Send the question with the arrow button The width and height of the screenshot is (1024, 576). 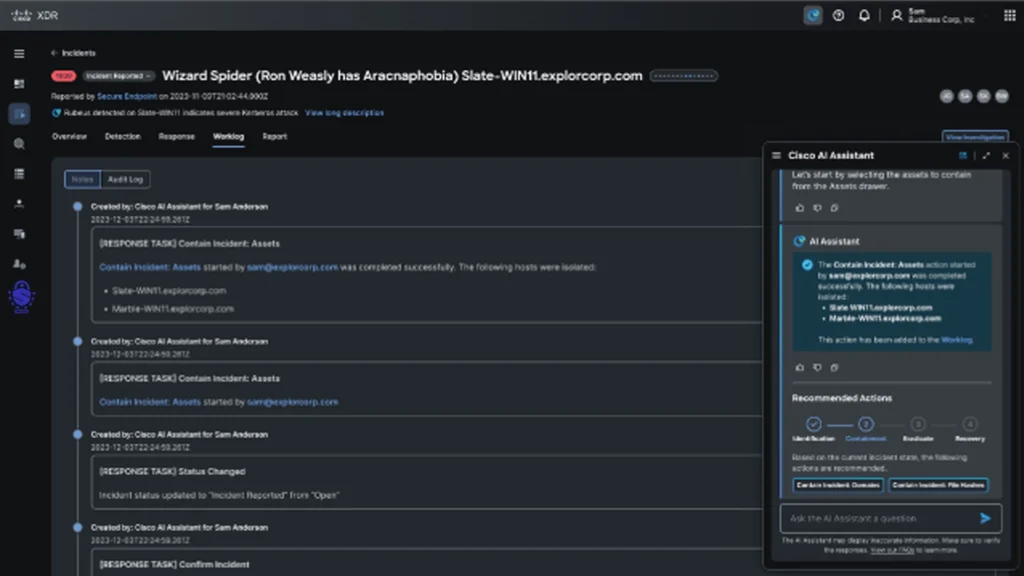pos(985,519)
